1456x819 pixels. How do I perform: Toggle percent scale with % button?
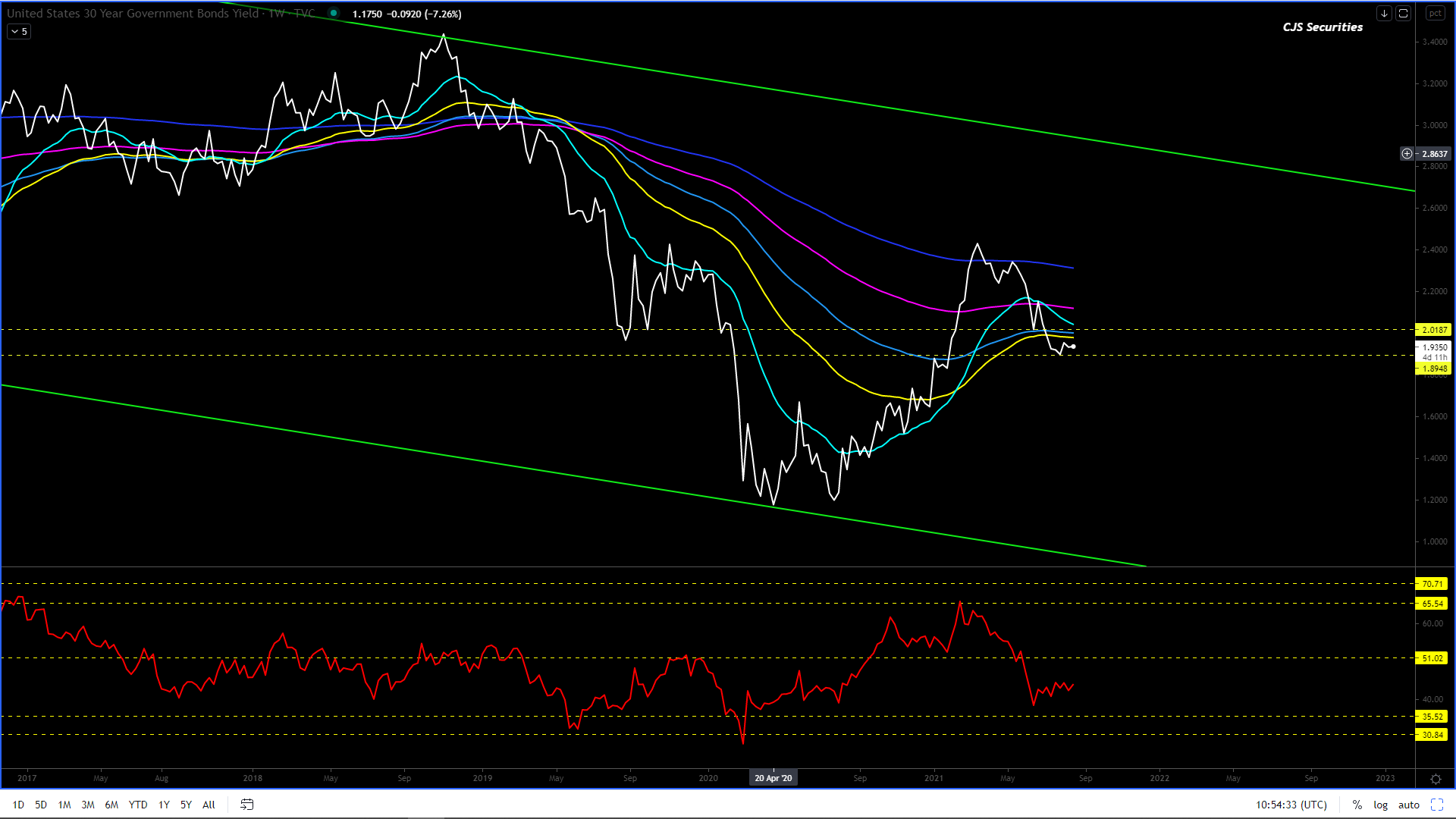pos(1357,805)
